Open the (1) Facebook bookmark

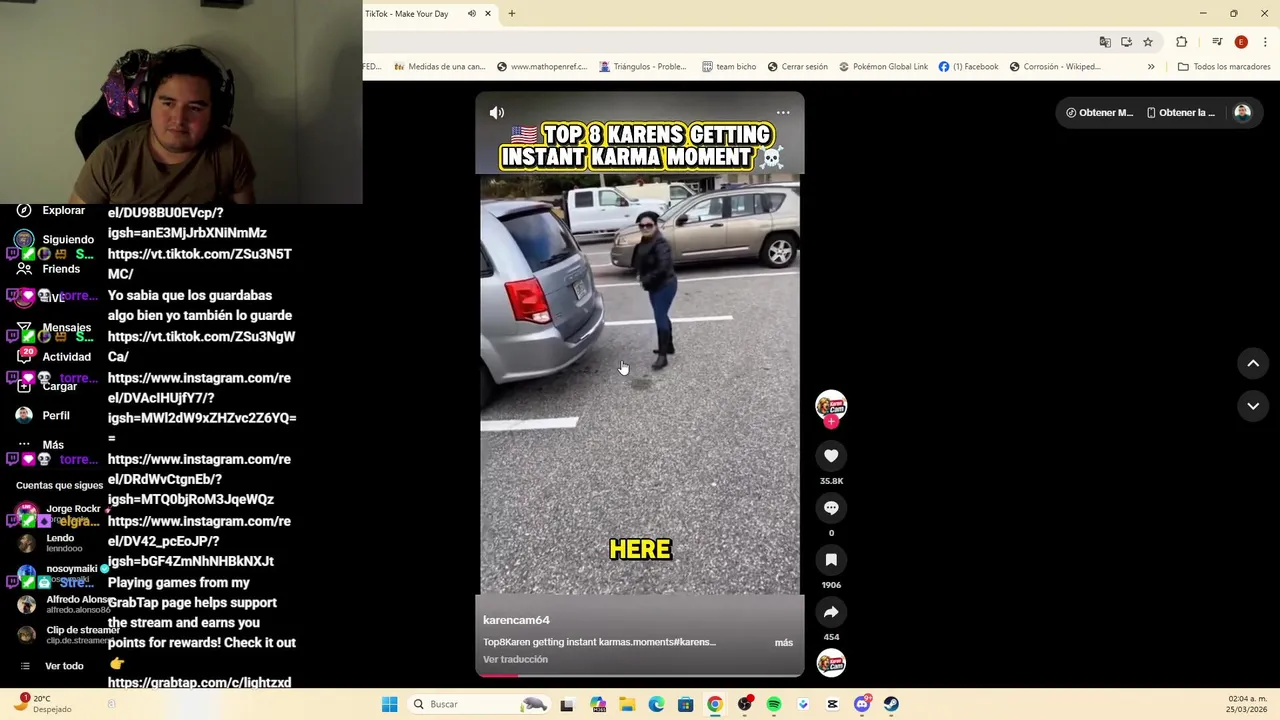tap(968, 67)
